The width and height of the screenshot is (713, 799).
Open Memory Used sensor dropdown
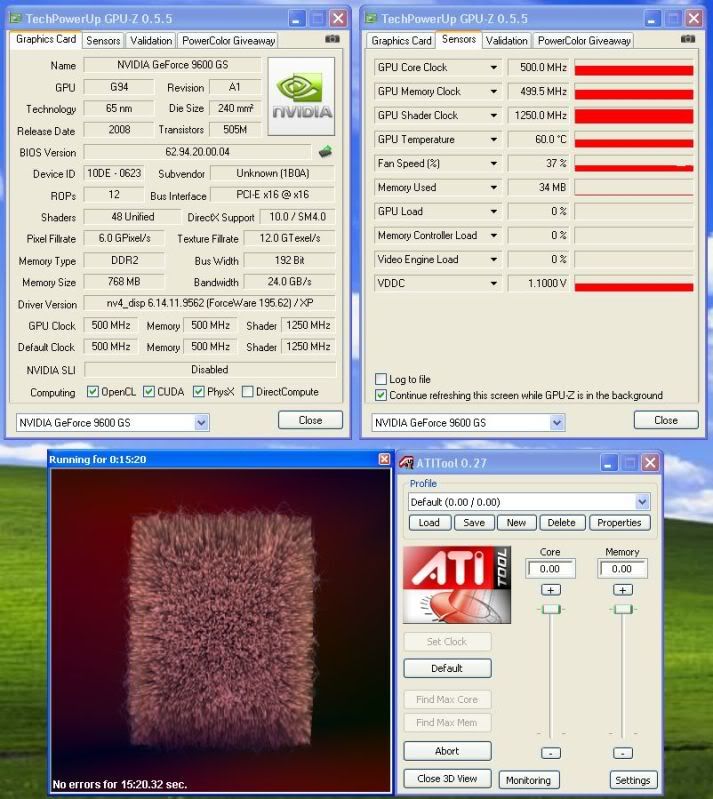click(x=493, y=187)
